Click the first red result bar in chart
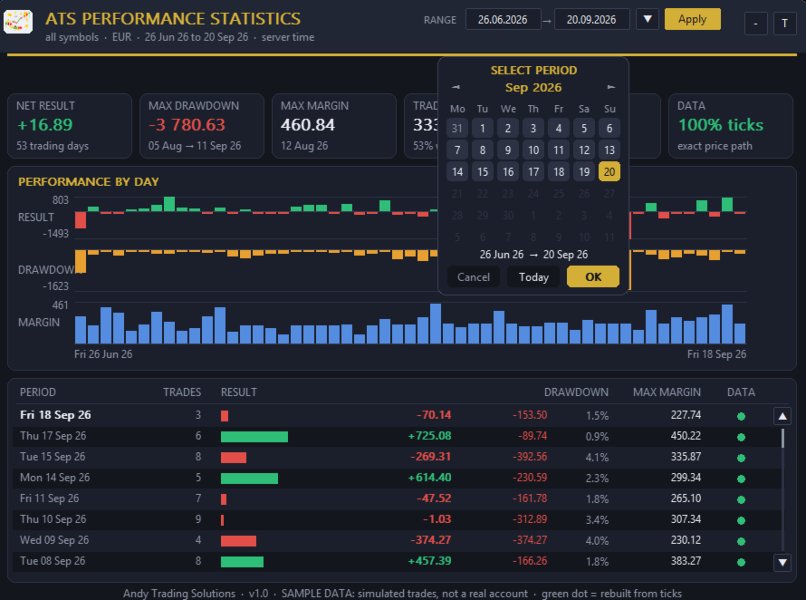This screenshot has width=806, height=600. 80,220
